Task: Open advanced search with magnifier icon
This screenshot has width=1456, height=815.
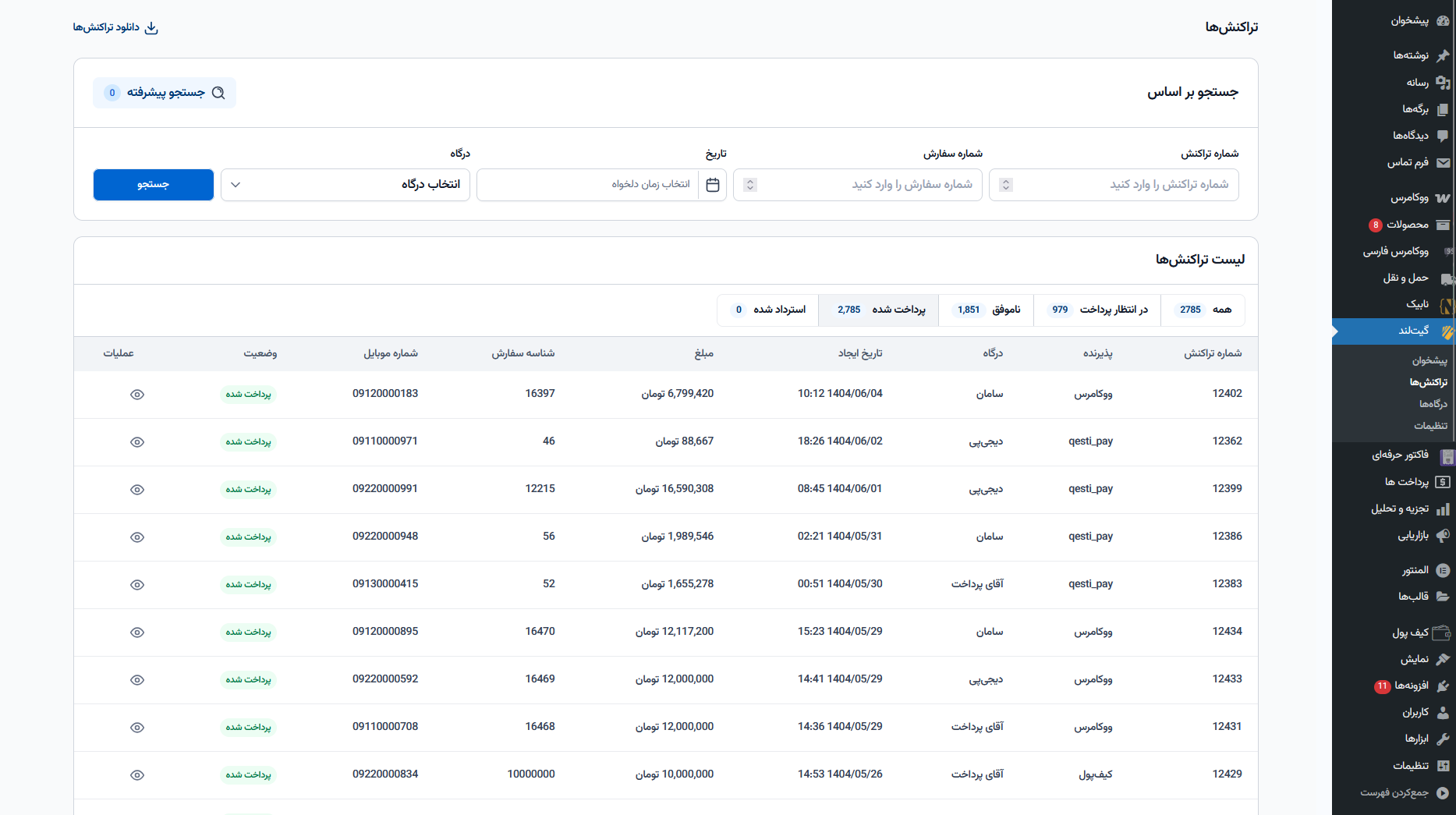Action: click(x=218, y=93)
